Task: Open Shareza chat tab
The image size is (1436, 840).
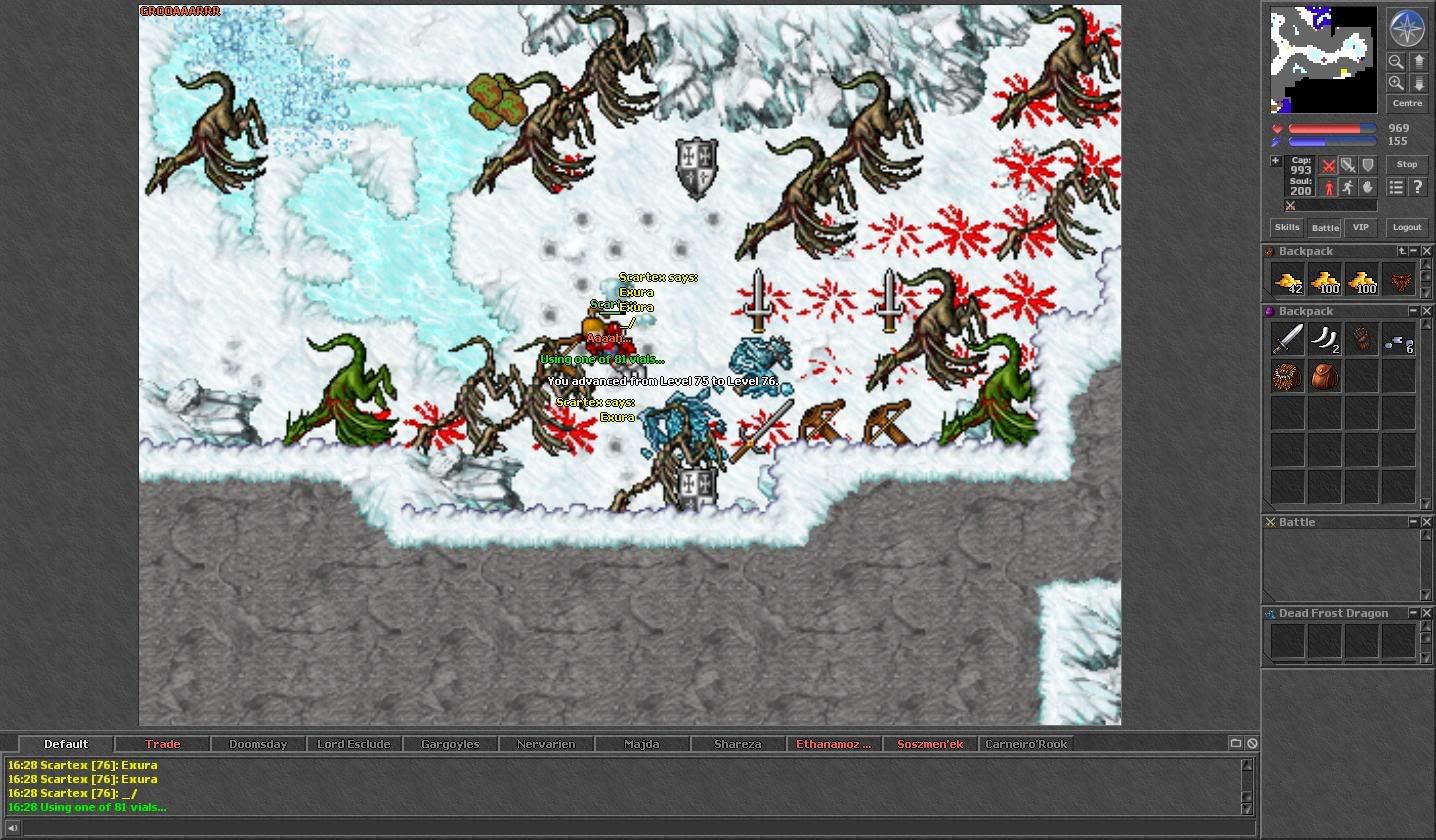Action: coord(738,744)
